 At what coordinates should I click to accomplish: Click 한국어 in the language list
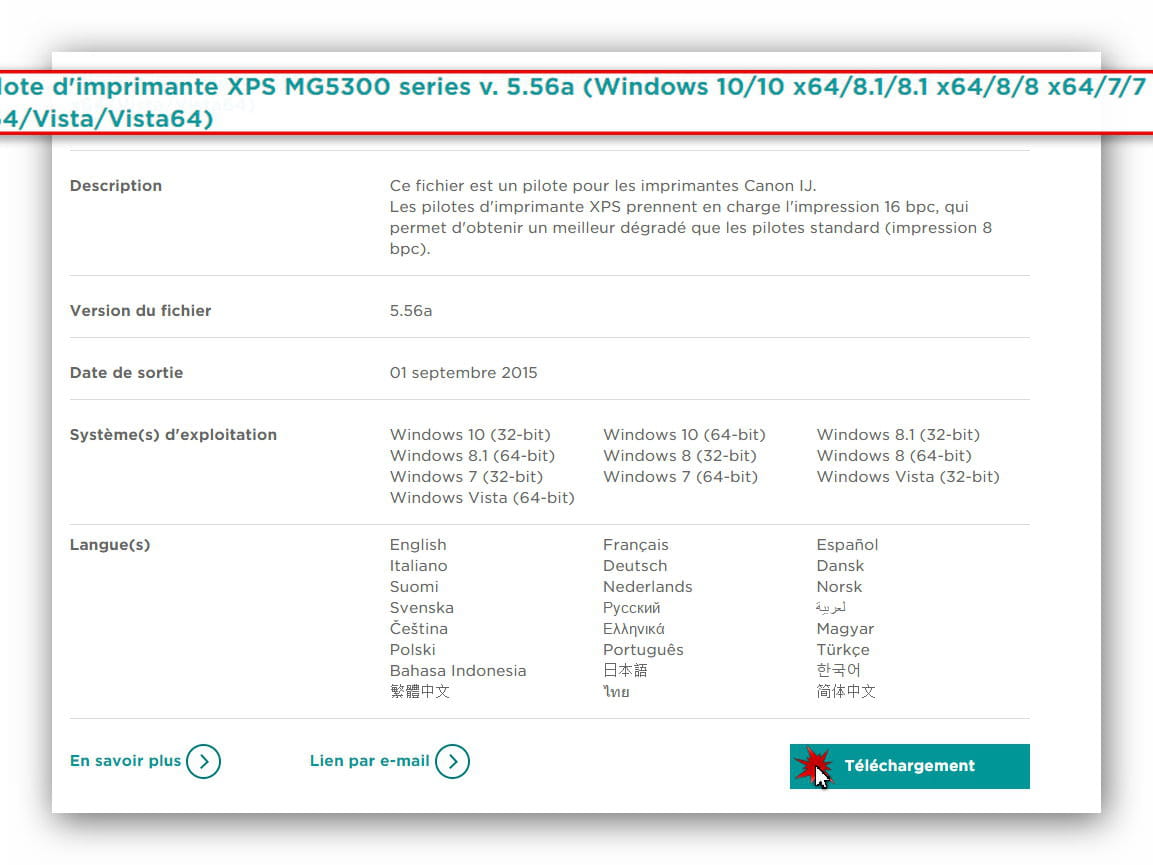coord(838,670)
